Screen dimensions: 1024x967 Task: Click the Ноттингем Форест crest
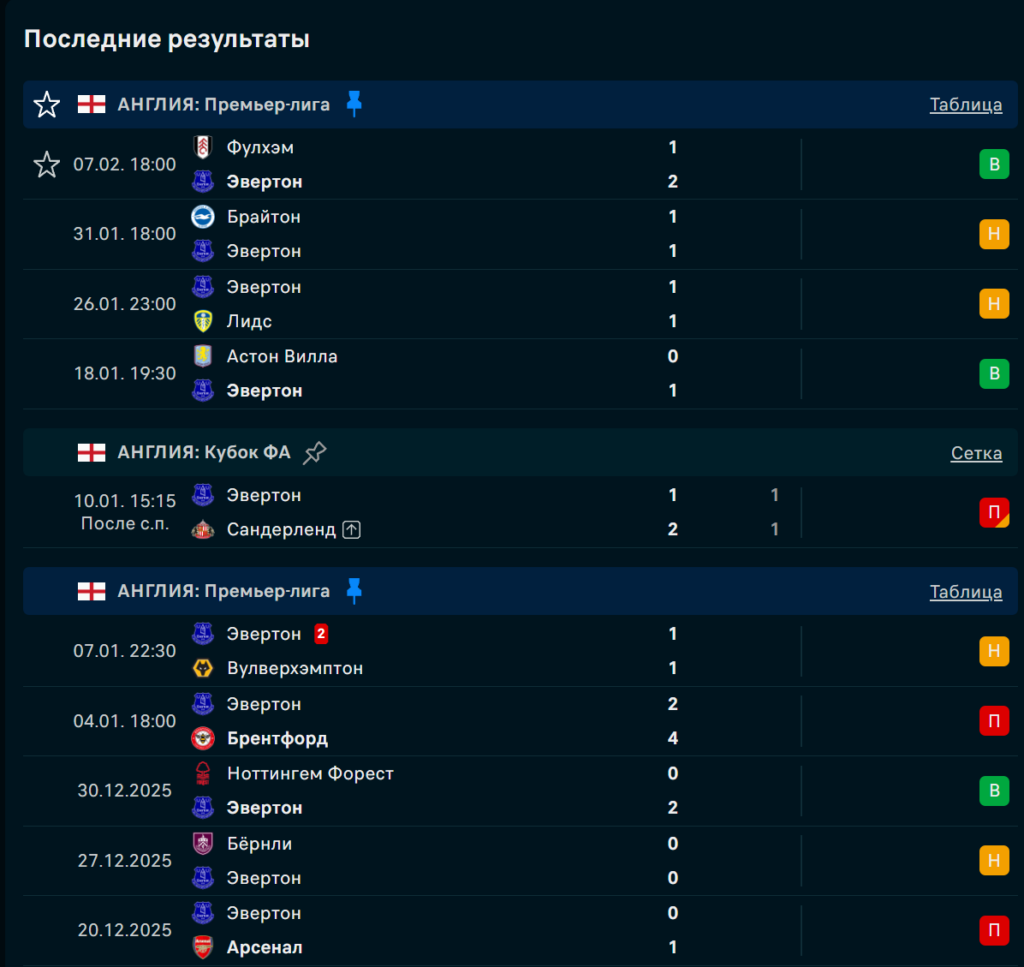pos(203,773)
